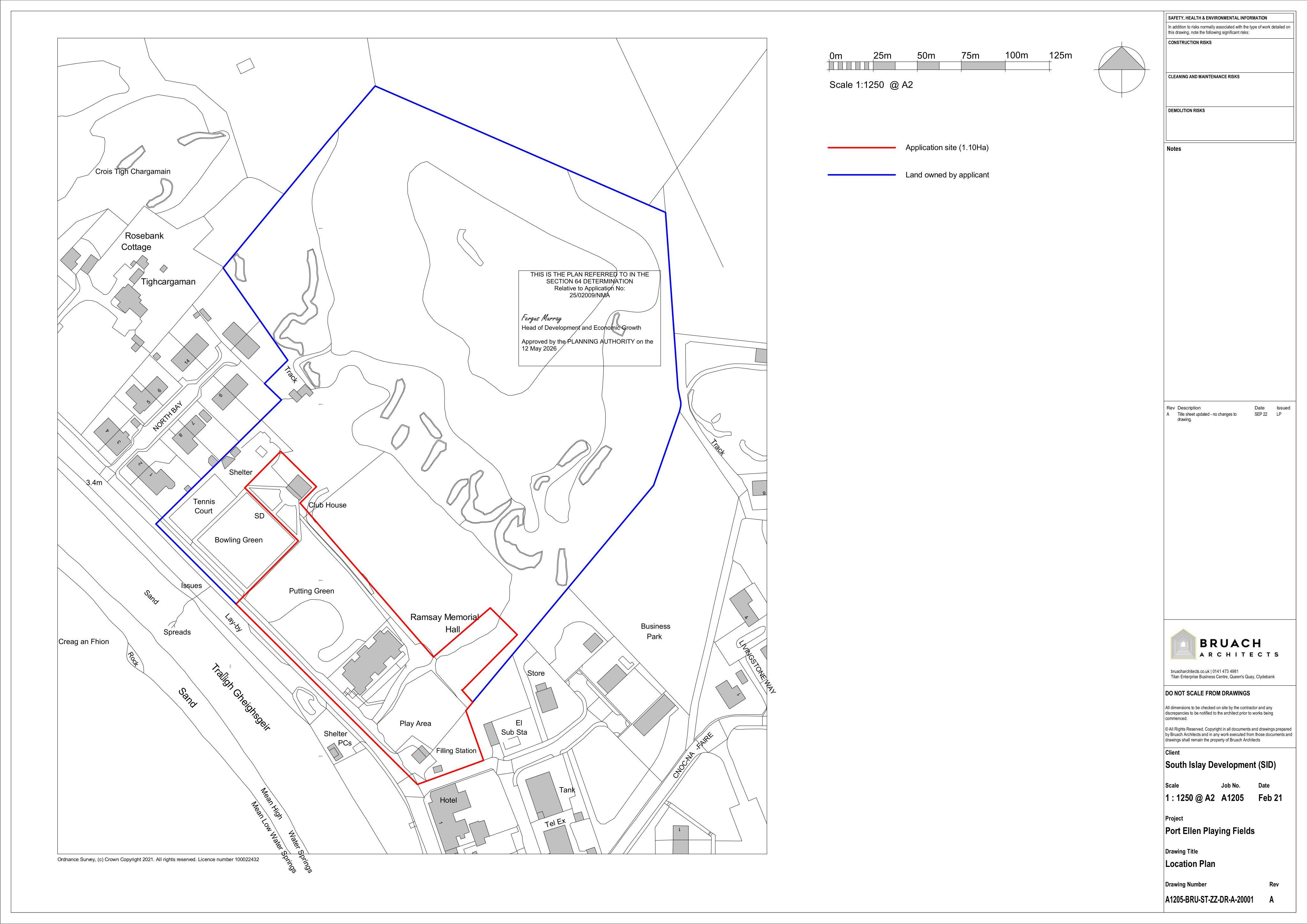This screenshot has width=1307, height=924.
Task: Click the 'Fergus Murray' signature
Action: (x=541, y=318)
